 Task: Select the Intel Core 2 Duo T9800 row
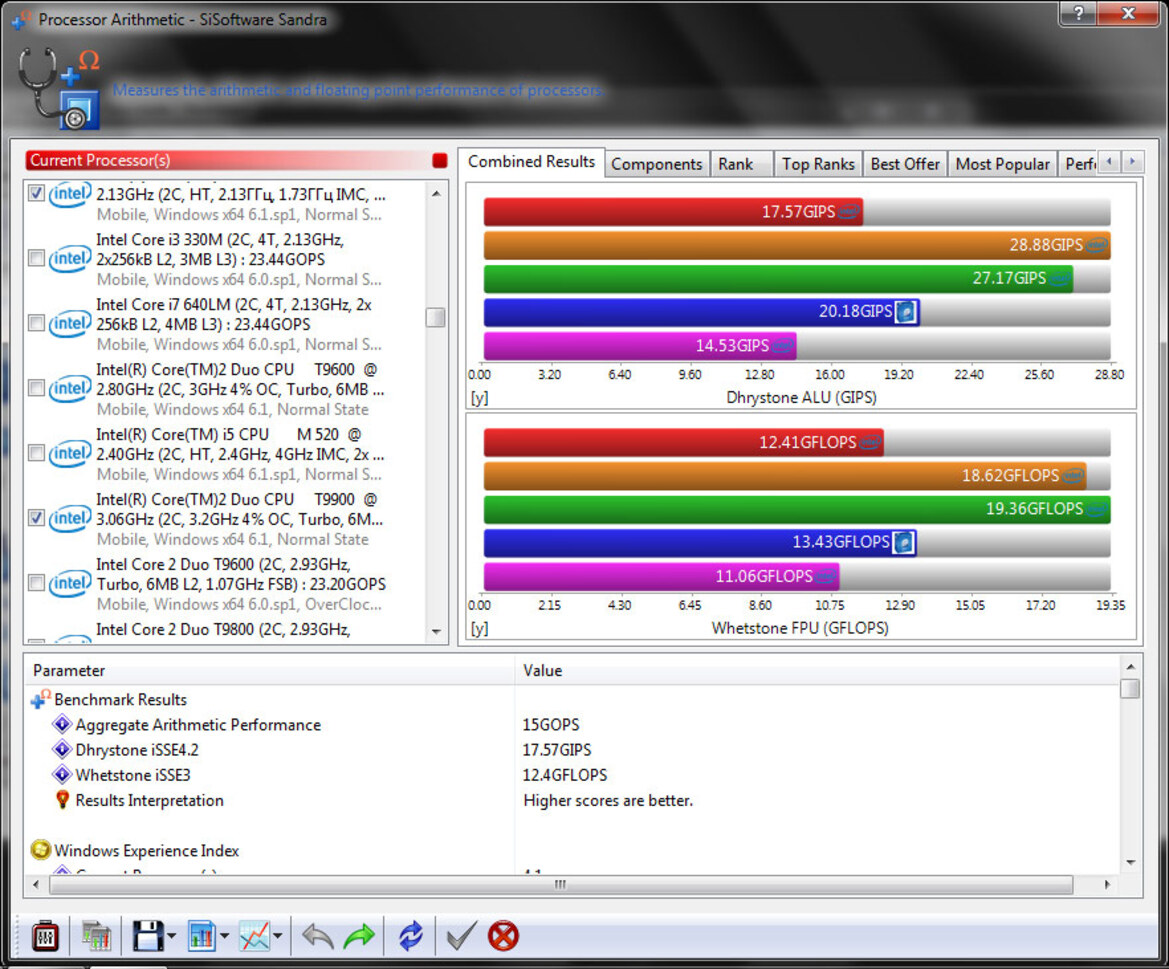click(224, 630)
